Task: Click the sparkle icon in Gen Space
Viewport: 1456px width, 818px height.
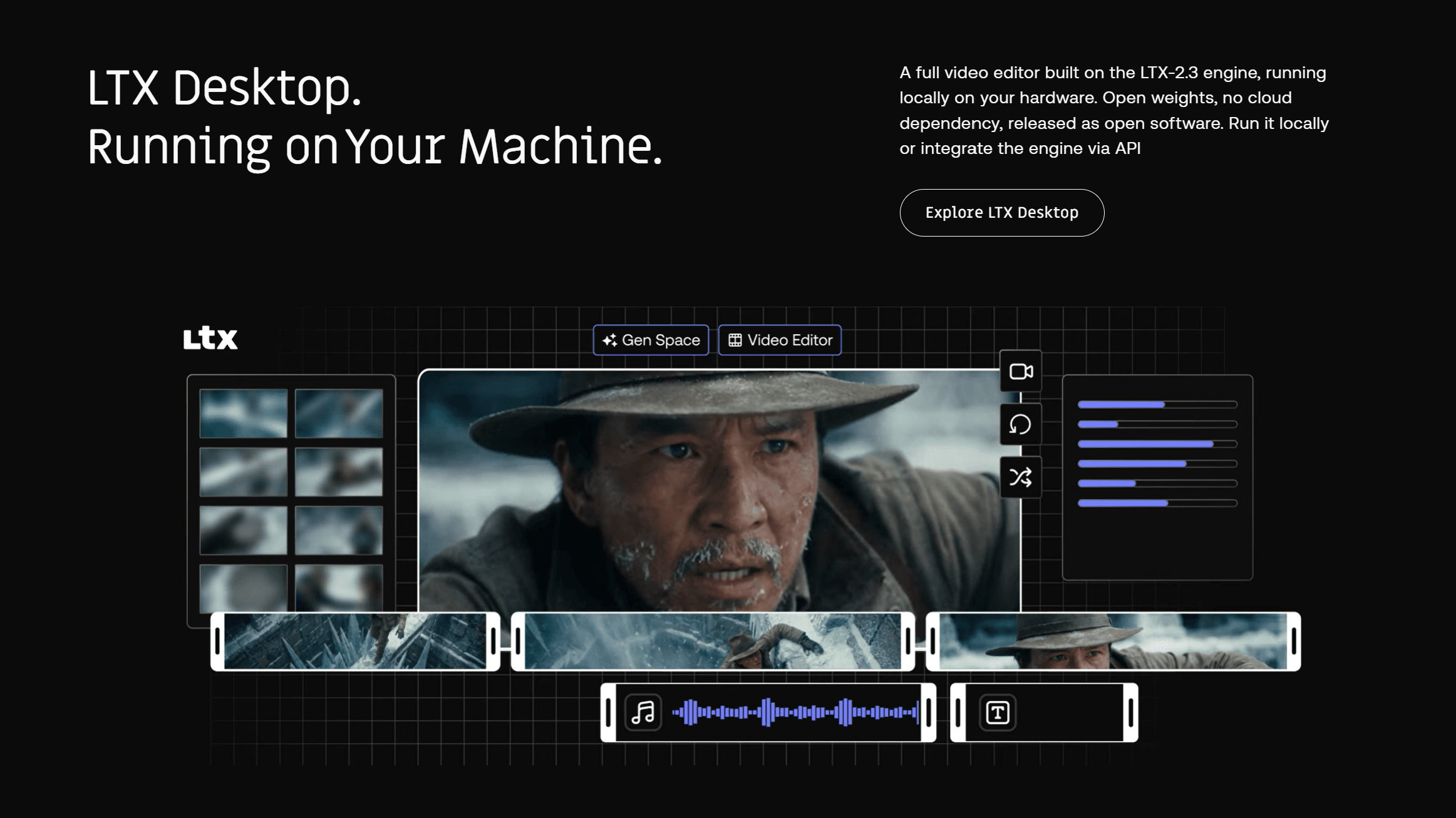Action: pos(609,340)
